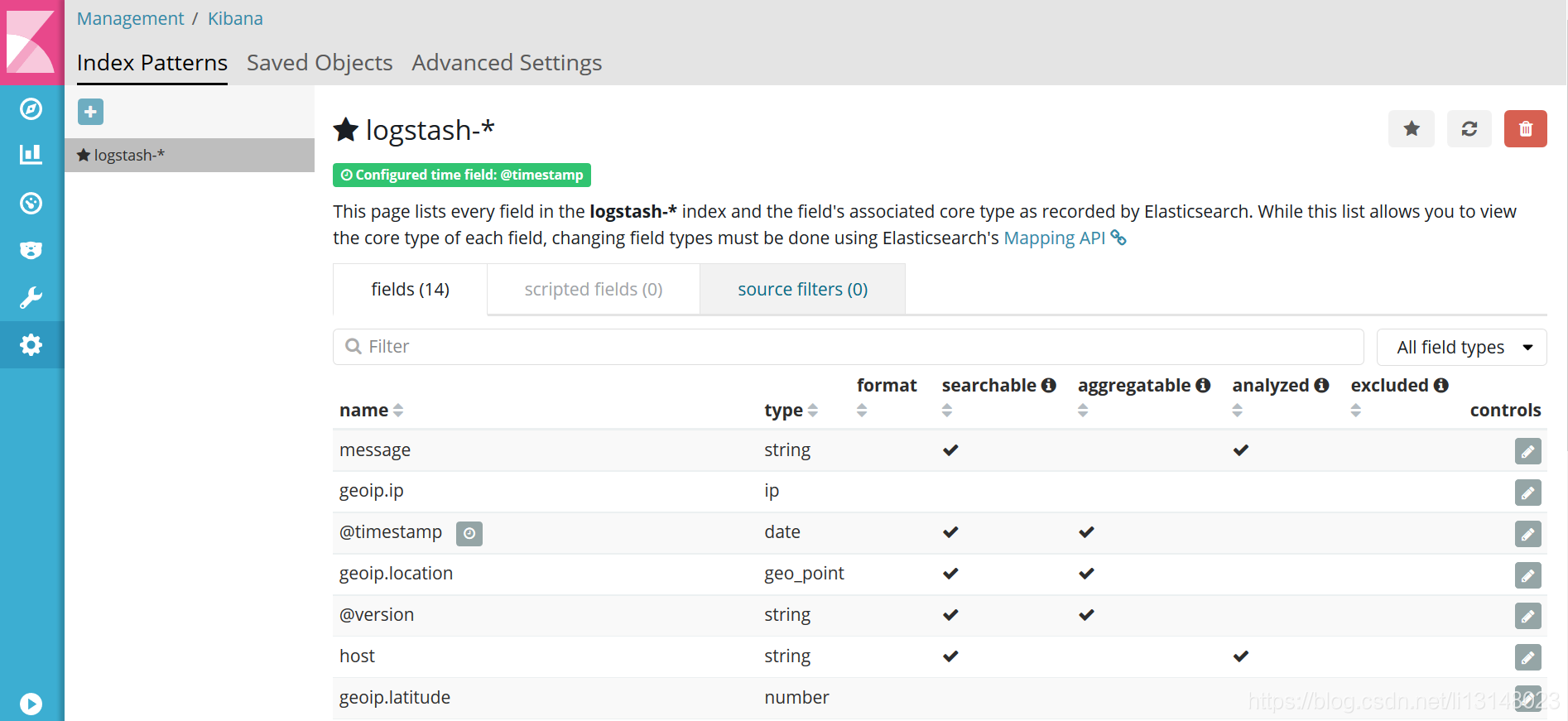Click the aggregatable info icon

tap(1204, 385)
